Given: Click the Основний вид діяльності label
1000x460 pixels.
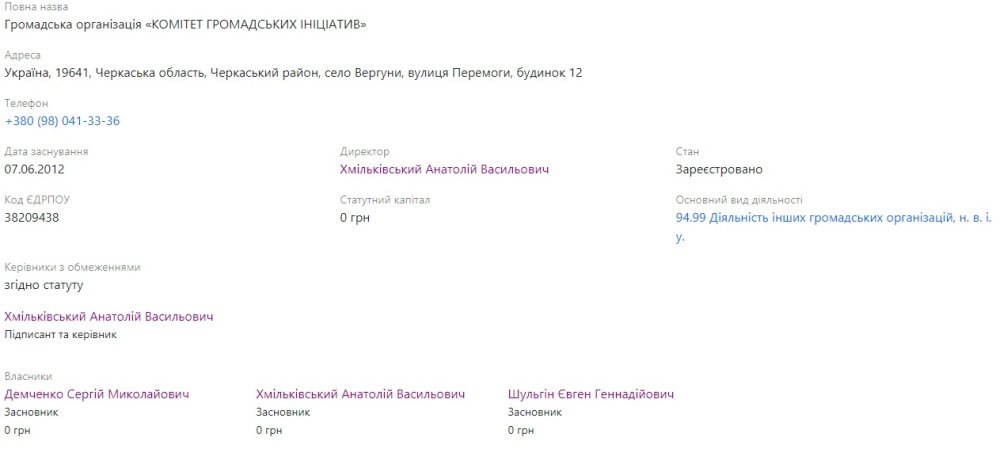Looking at the screenshot, I should [739, 200].
